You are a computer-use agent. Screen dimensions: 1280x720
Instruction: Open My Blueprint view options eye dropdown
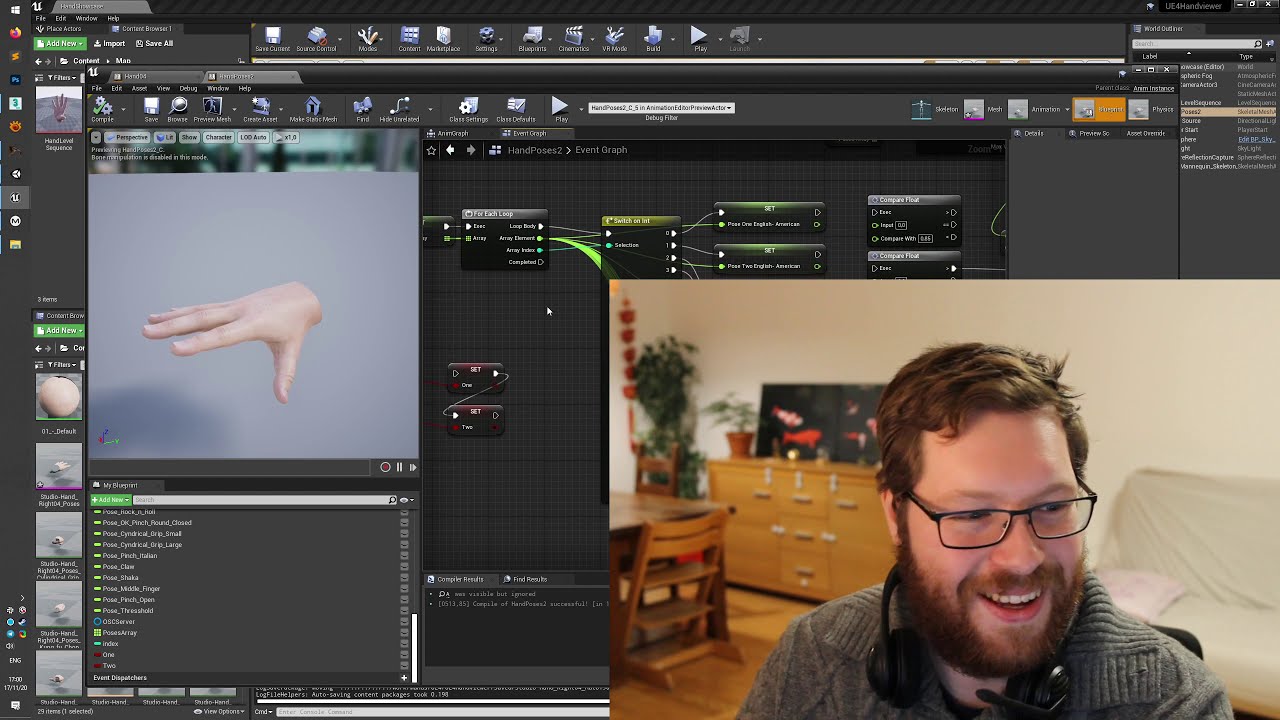[406, 500]
